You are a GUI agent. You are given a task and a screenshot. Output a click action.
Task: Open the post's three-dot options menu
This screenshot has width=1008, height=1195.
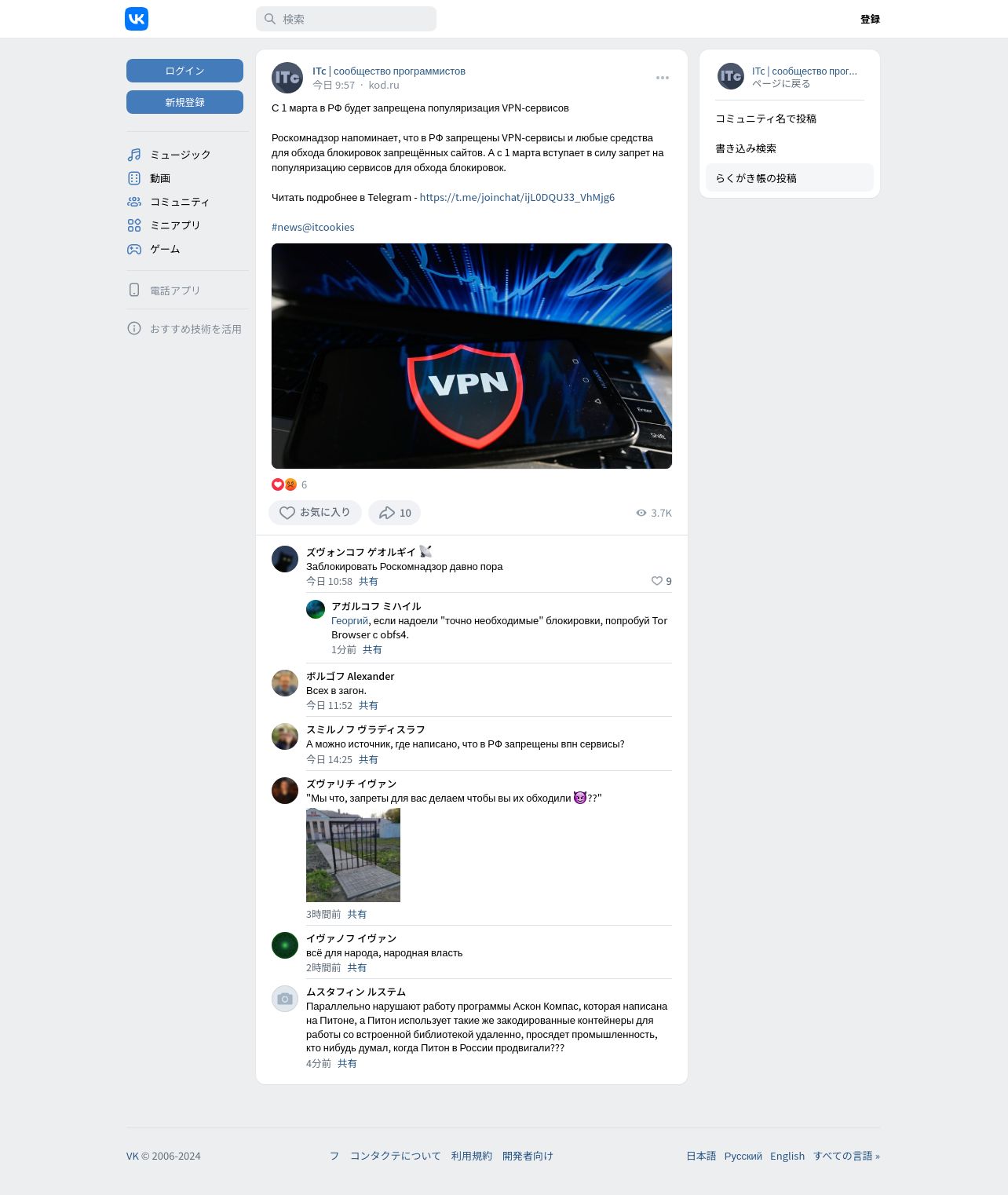[x=663, y=78]
